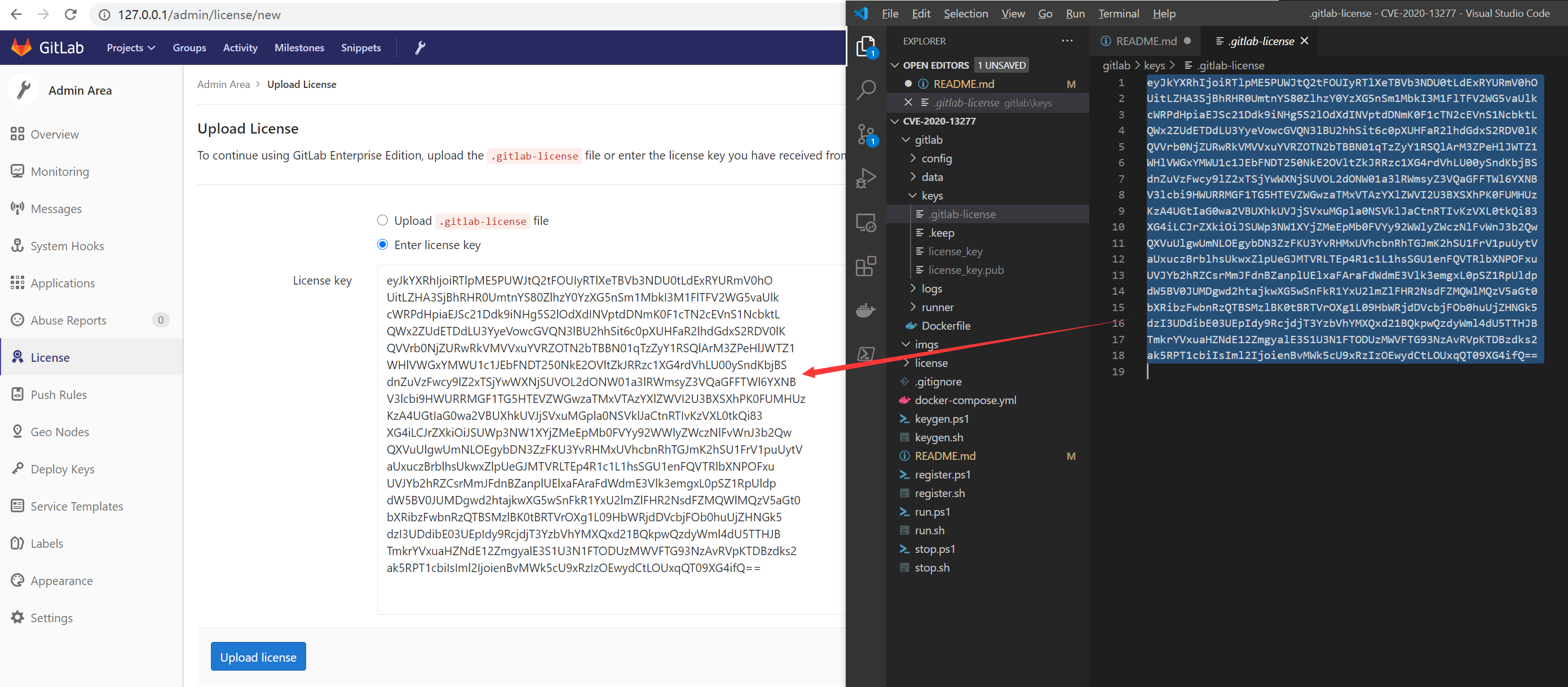Screen dimensions: 1568x687
Task: Open the Source Control activity icon
Action: pos(865,135)
